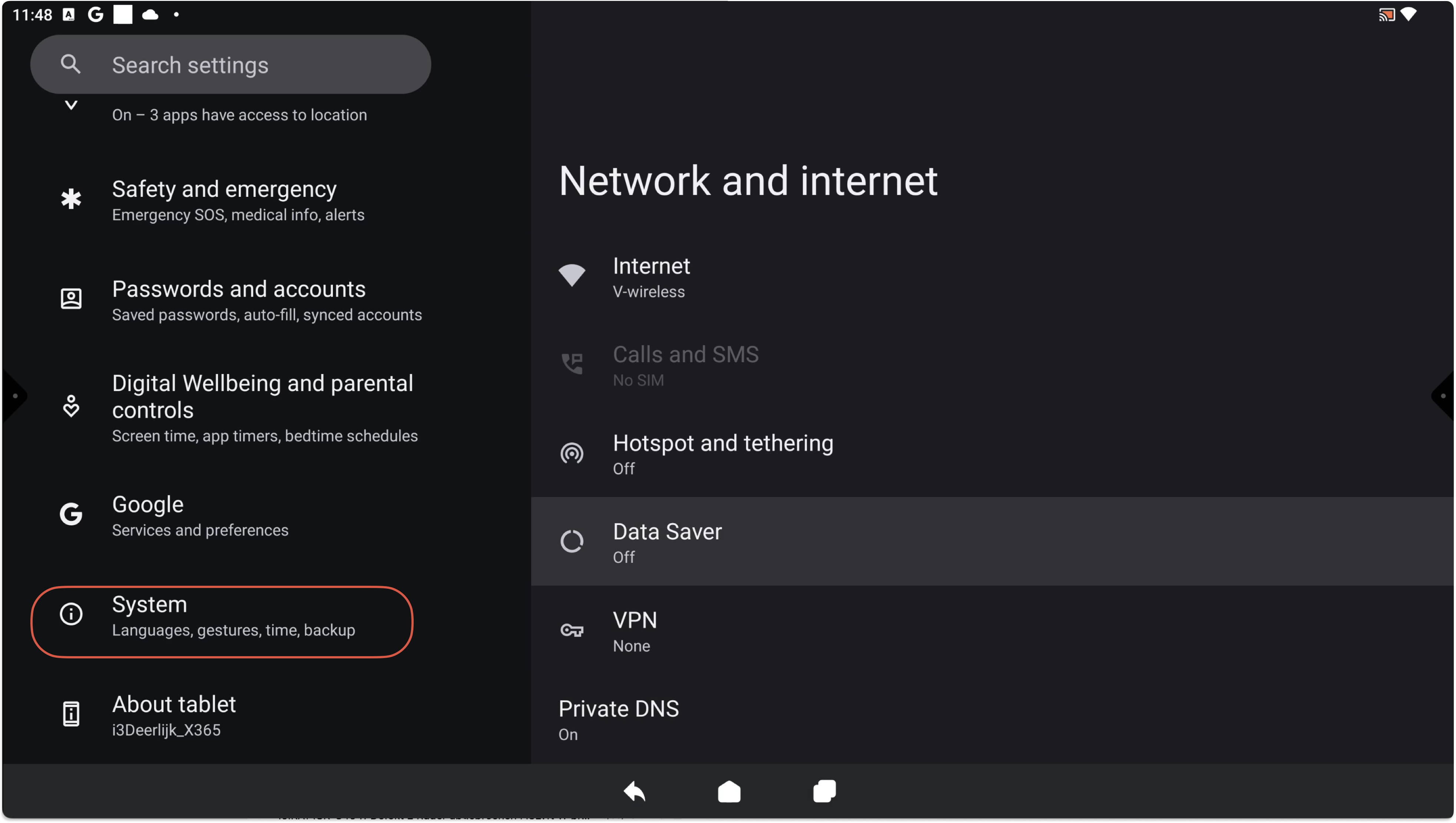Image resolution: width=1456 pixels, height=823 pixels.
Task: Click the Data Saver circle icon
Action: (572, 542)
